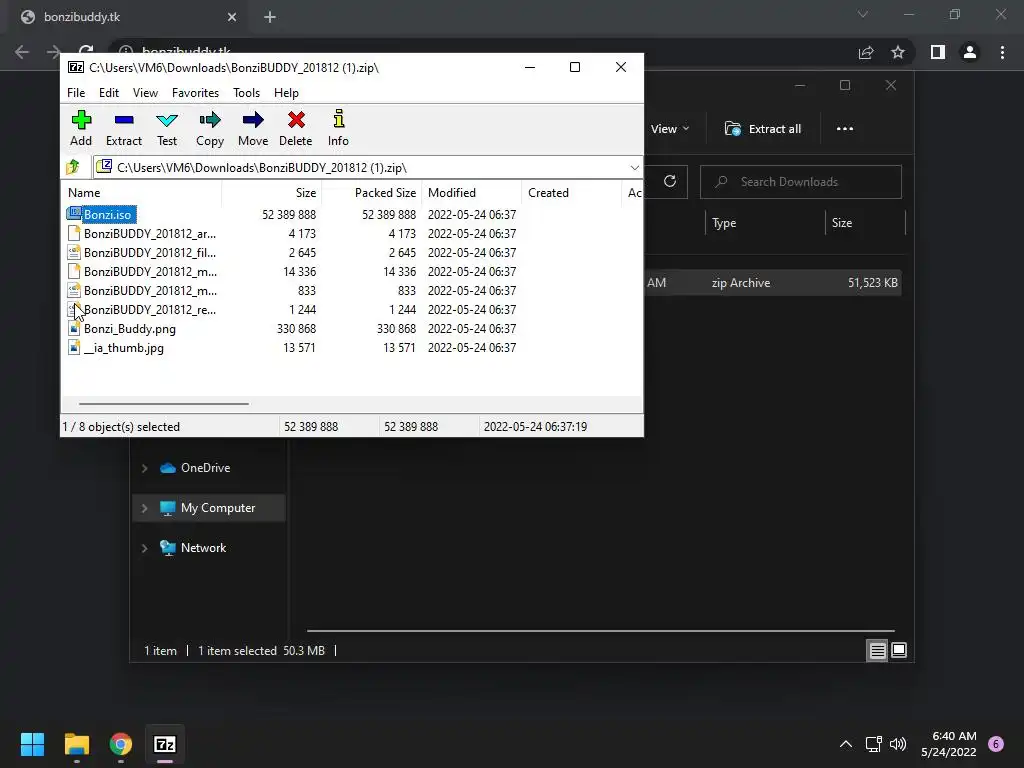The image size is (1024, 768).
Task: Sort by the Packed Size column
Action: tap(371, 193)
